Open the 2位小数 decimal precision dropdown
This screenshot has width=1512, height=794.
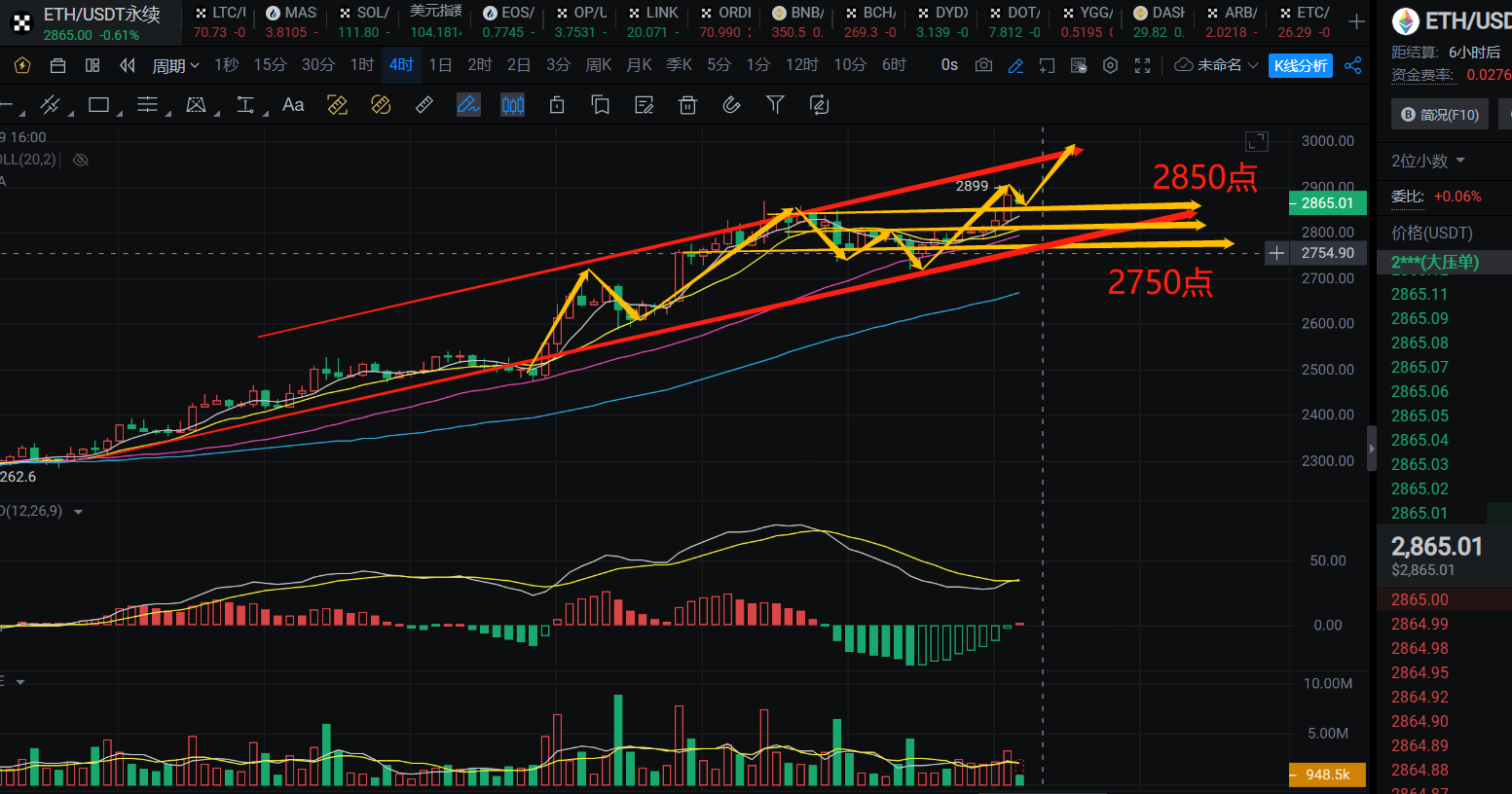tap(1427, 161)
